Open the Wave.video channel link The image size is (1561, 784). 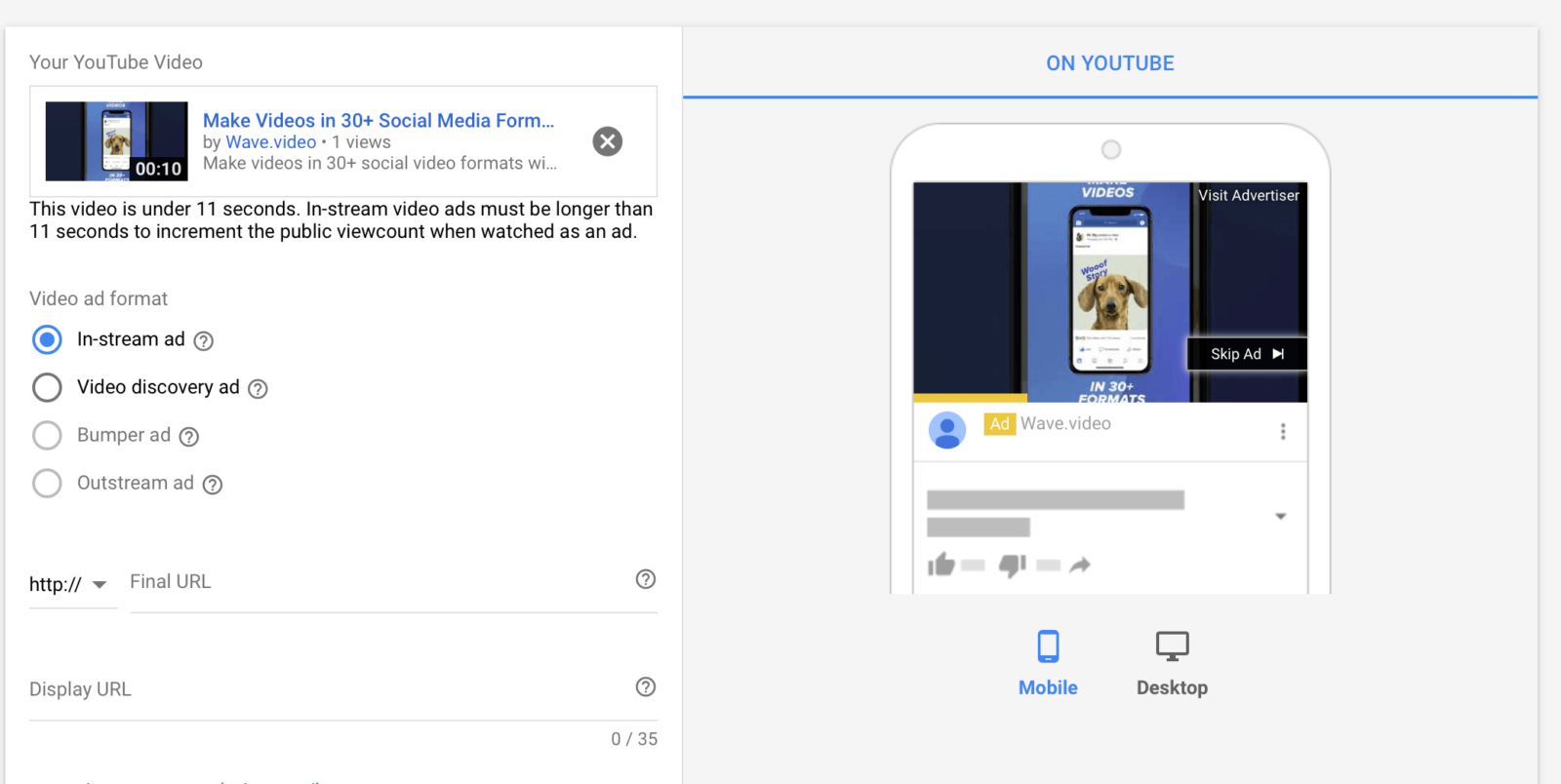[x=271, y=142]
